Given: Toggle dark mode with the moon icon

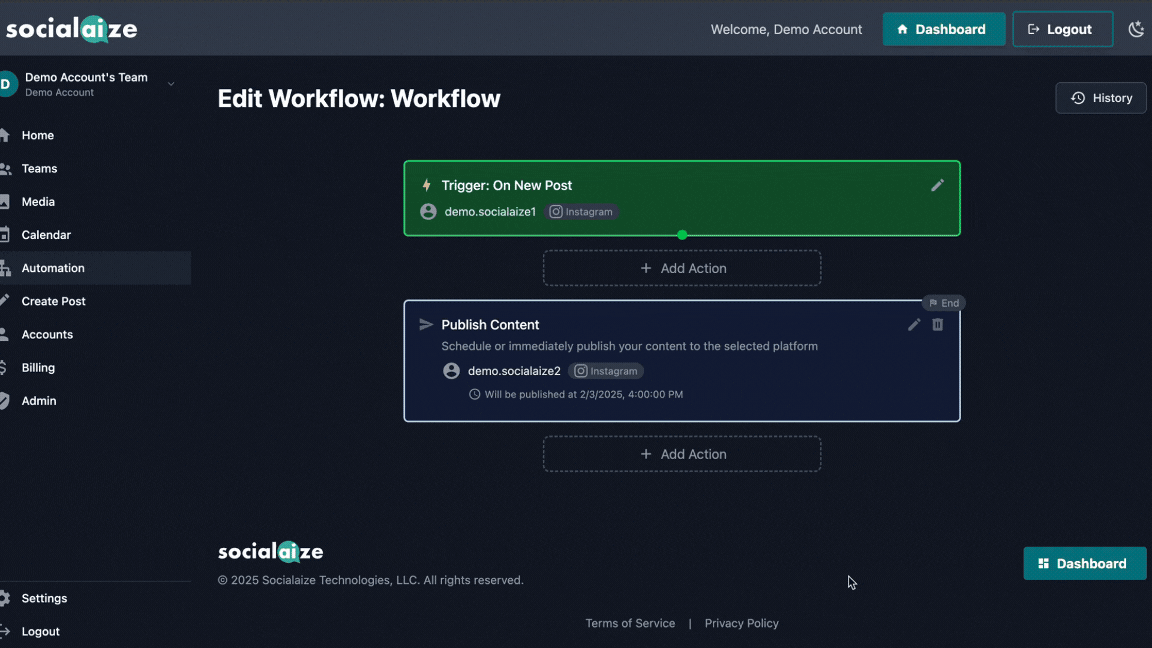Looking at the screenshot, I should 1136,28.
